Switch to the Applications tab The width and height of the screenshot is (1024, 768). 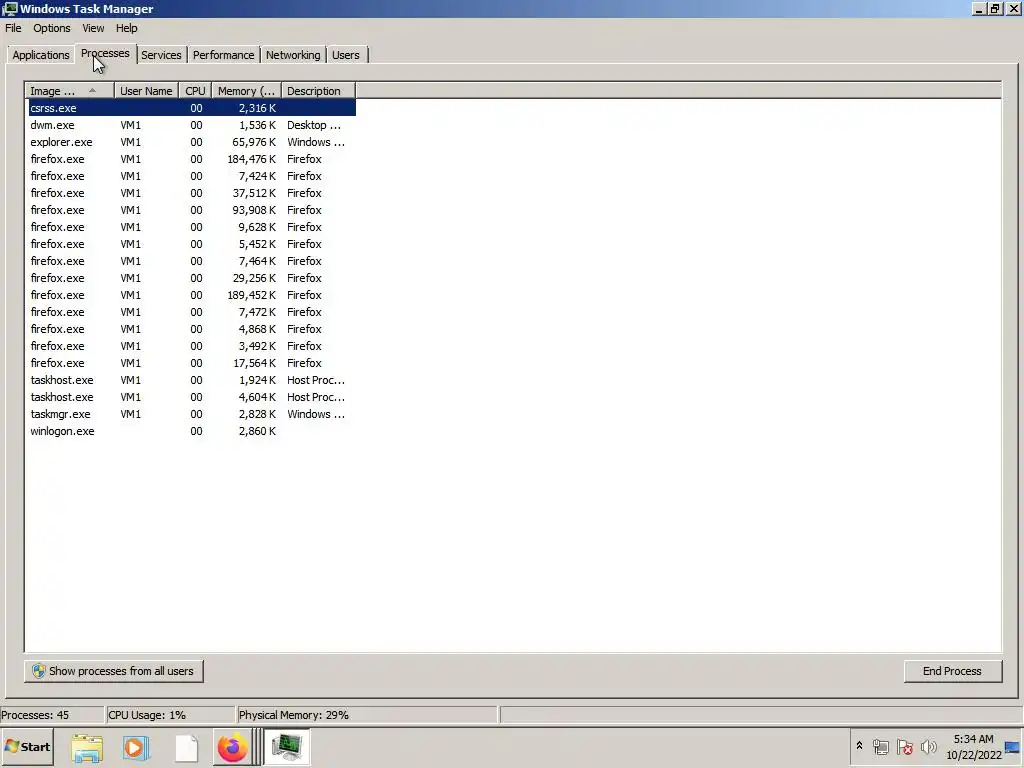(40, 55)
